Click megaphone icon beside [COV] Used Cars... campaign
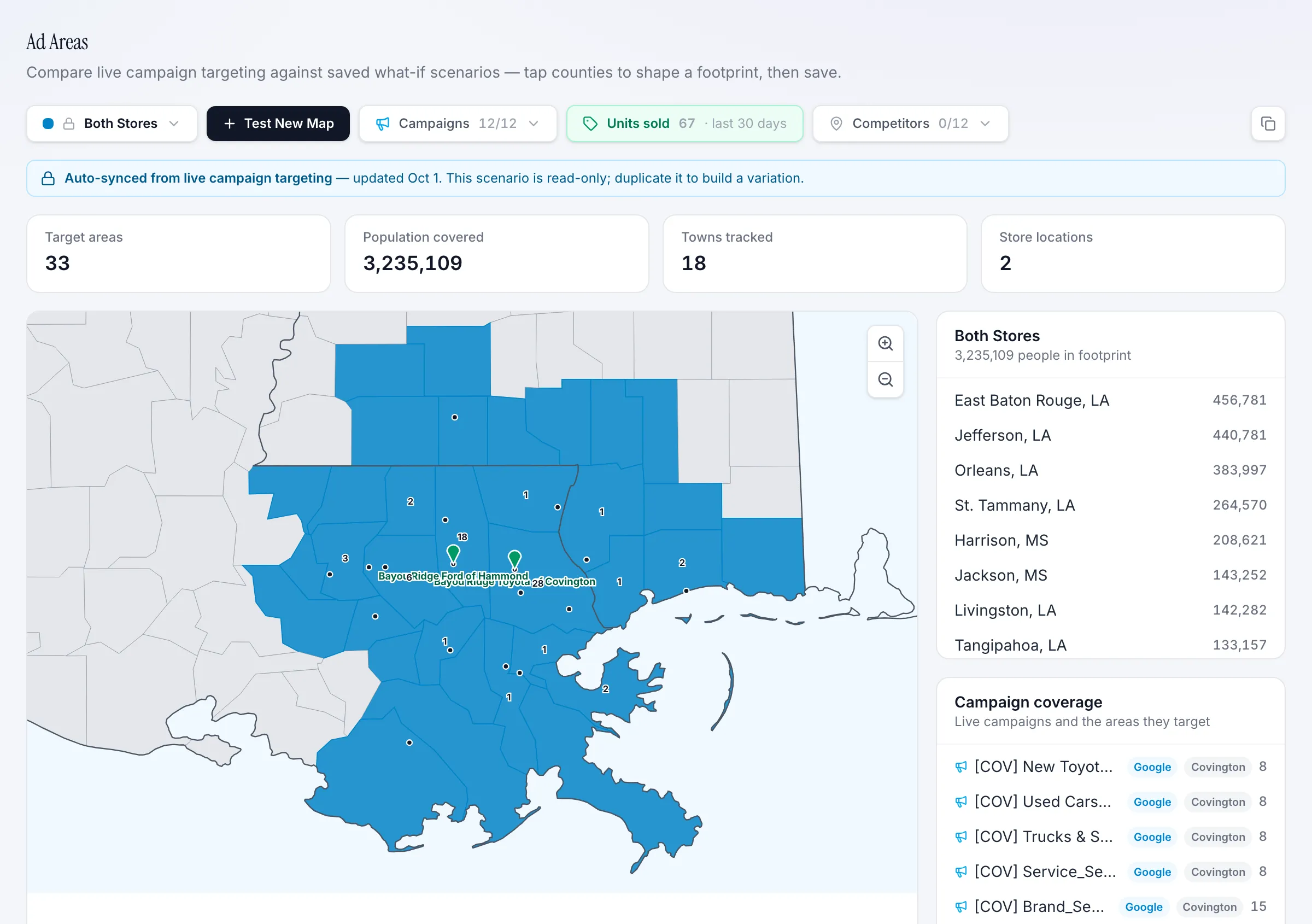1312x924 pixels. tap(961, 802)
